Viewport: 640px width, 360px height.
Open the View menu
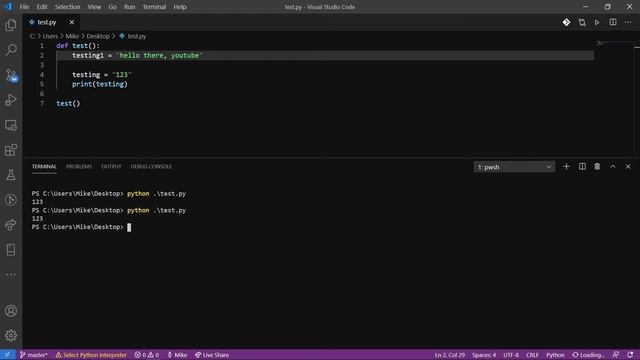(94, 7)
